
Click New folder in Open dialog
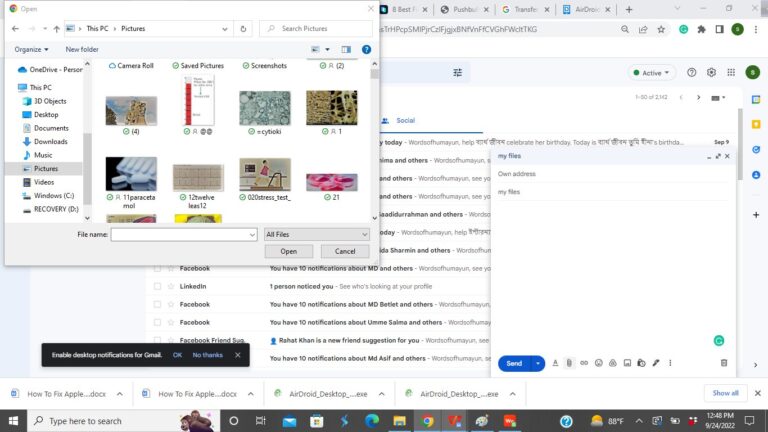(x=82, y=49)
